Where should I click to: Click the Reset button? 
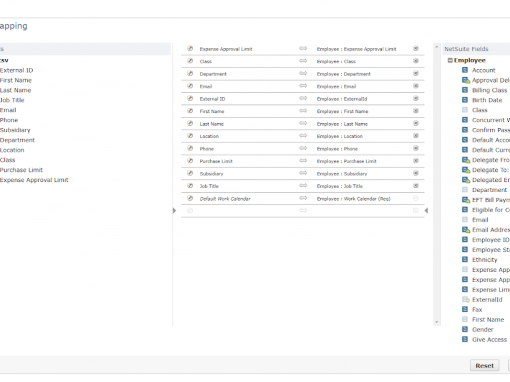pyautogui.click(x=484, y=365)
